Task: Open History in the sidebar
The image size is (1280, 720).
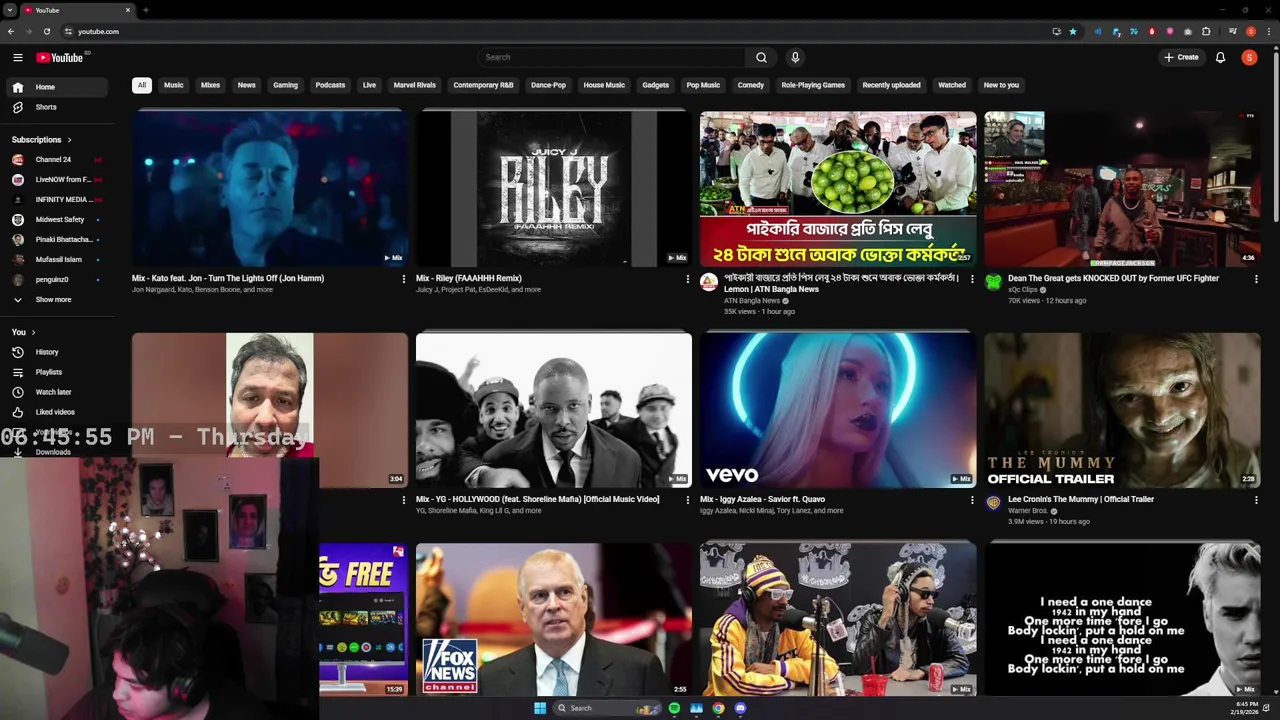Action: [x=57, y=352]
